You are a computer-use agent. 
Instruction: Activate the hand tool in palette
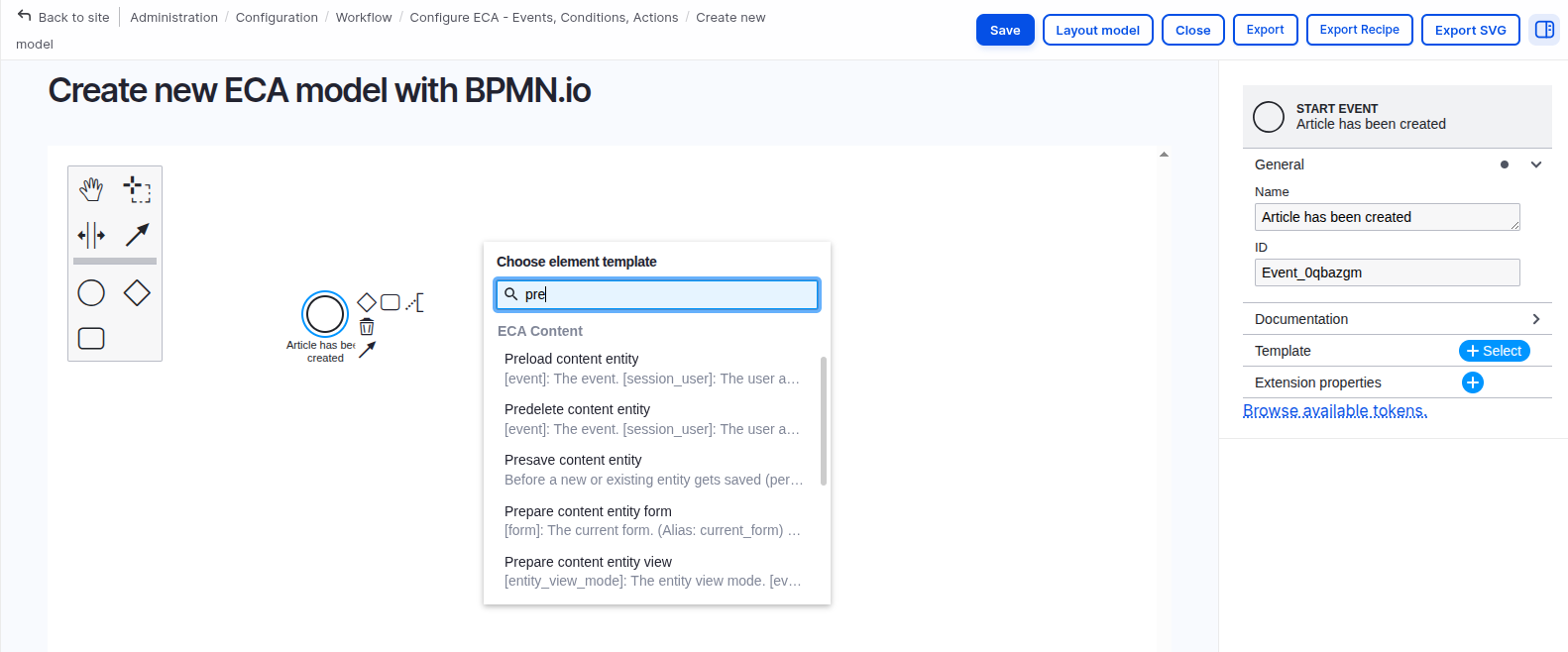point(91,188)
